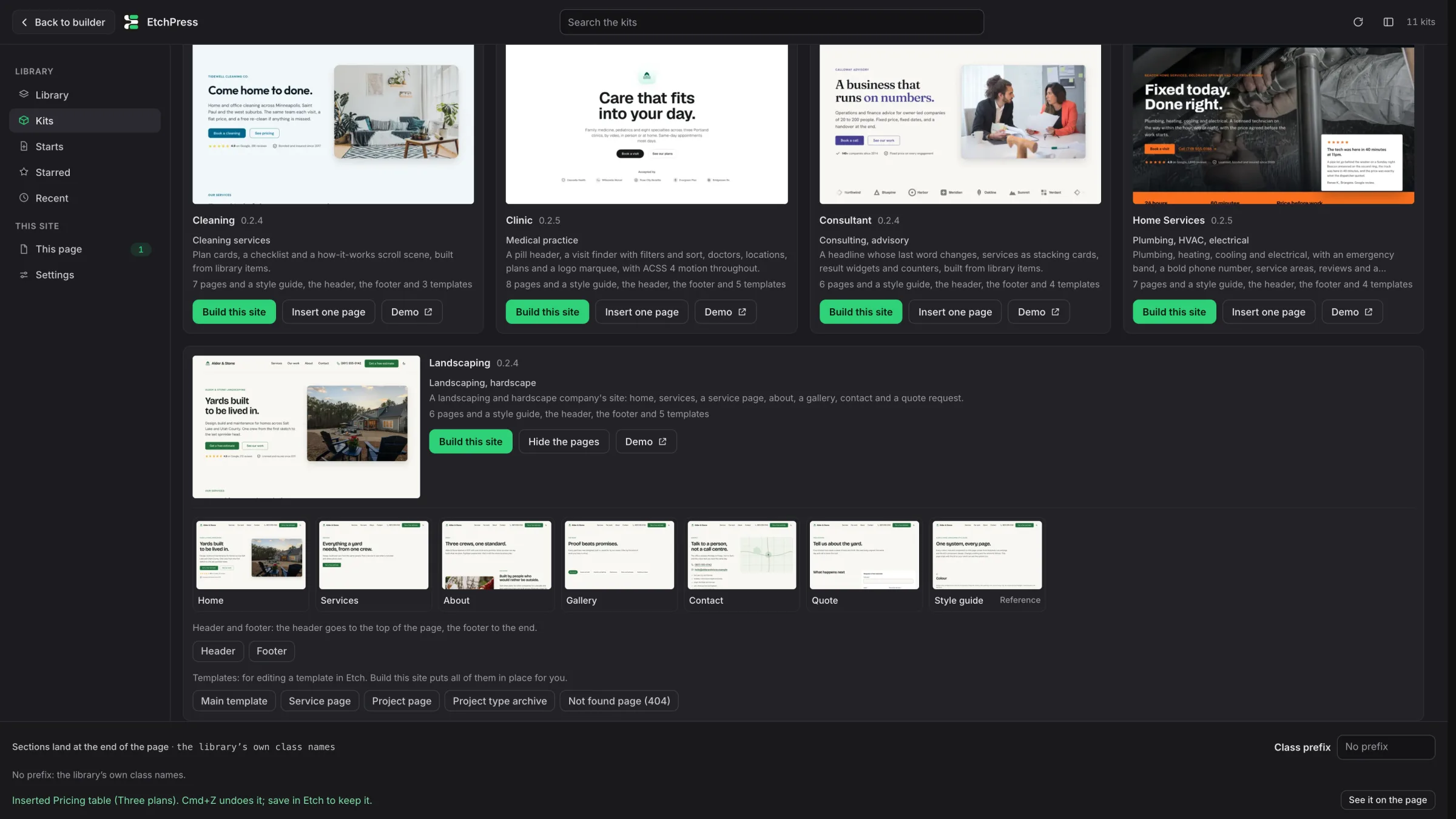The height and width of the screenshot is (819, 1456).
Task: Click the '11 kits' count text
Action: click(x=1421, y=22)
